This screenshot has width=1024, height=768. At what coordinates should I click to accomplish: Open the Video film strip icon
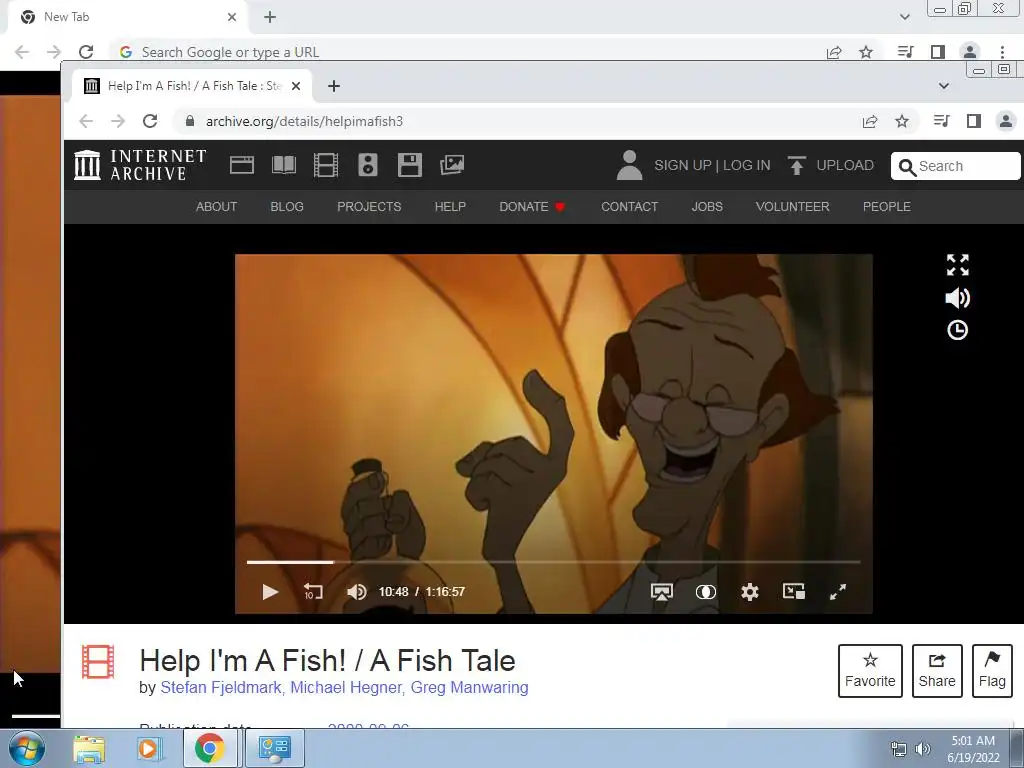[325, 165]
